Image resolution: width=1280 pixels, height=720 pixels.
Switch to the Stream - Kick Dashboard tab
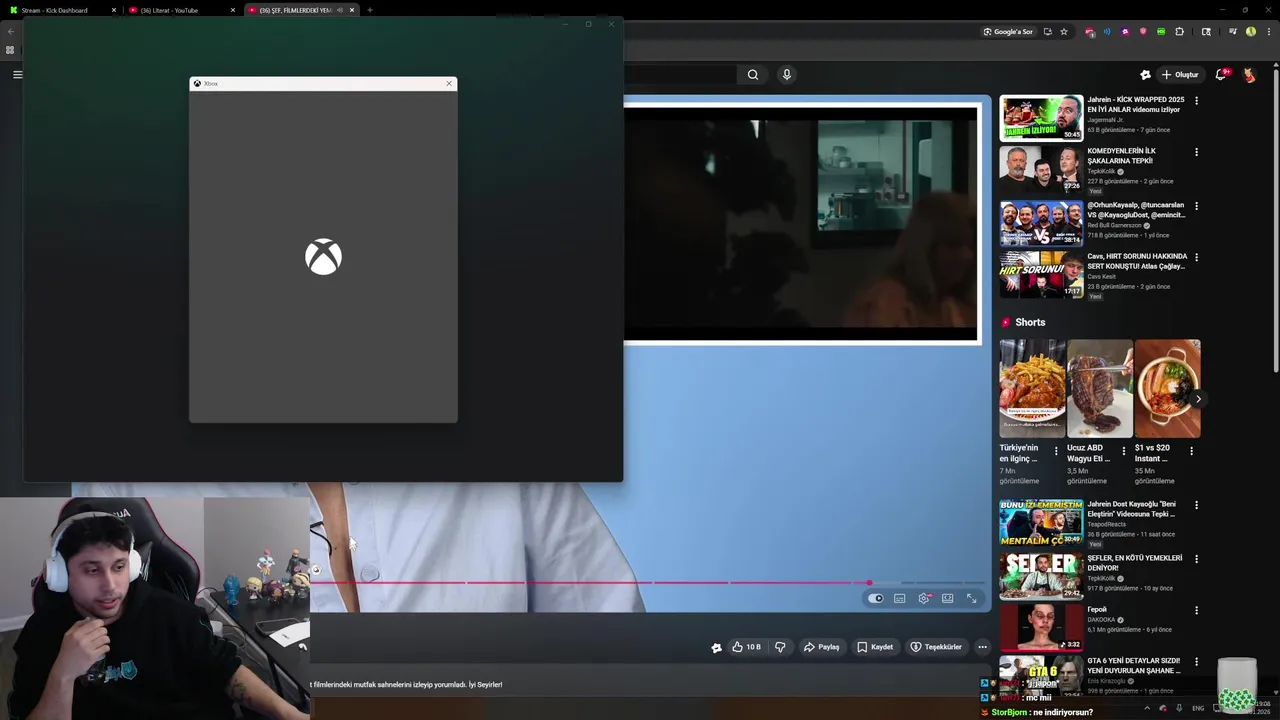[60, 10]
